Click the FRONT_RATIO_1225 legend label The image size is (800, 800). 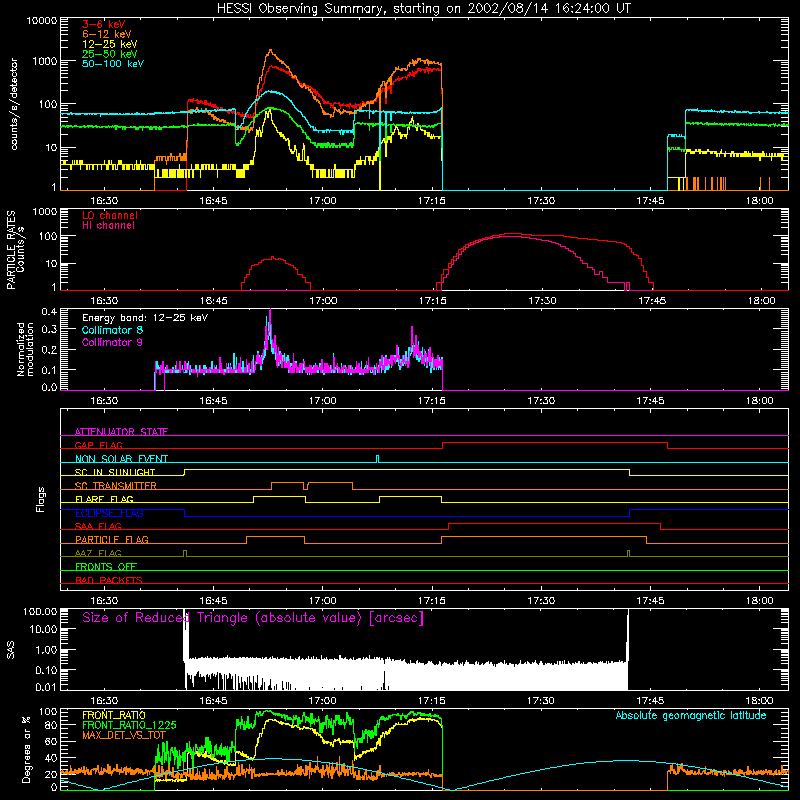(129, 725)
